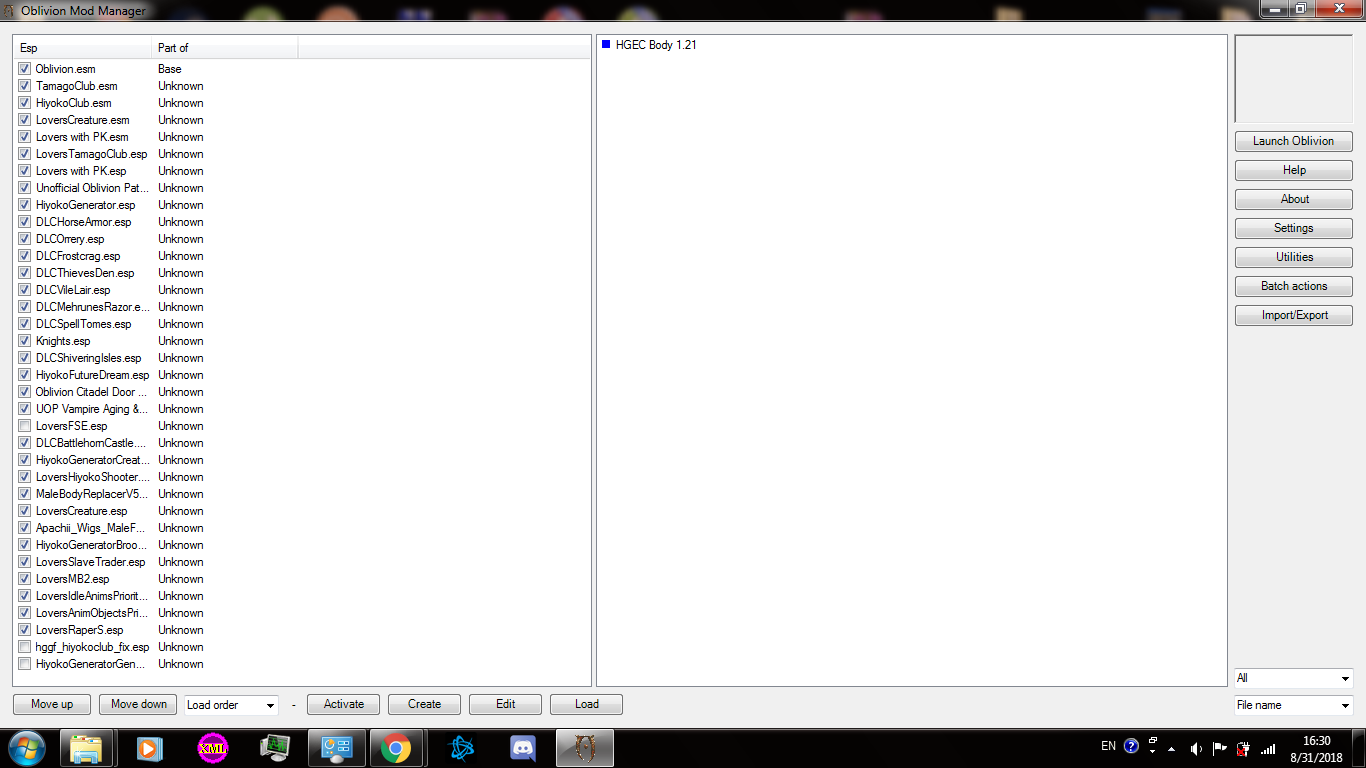Click the Load button
The width and height of the screenshot is (1366, 768).
(587, 704)
